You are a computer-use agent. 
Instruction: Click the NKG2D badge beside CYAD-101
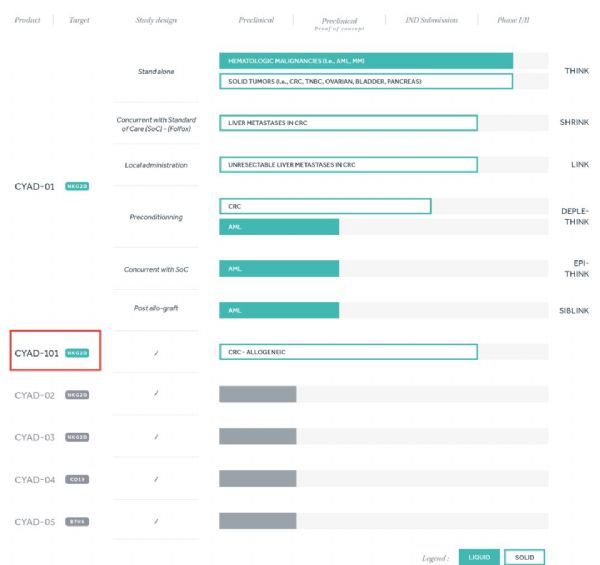[77, 353]
